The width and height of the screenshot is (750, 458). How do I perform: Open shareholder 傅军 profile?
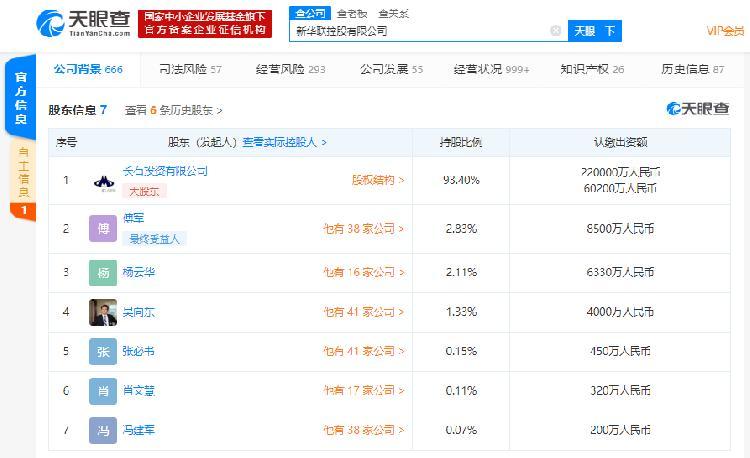(x=133, y=218)
